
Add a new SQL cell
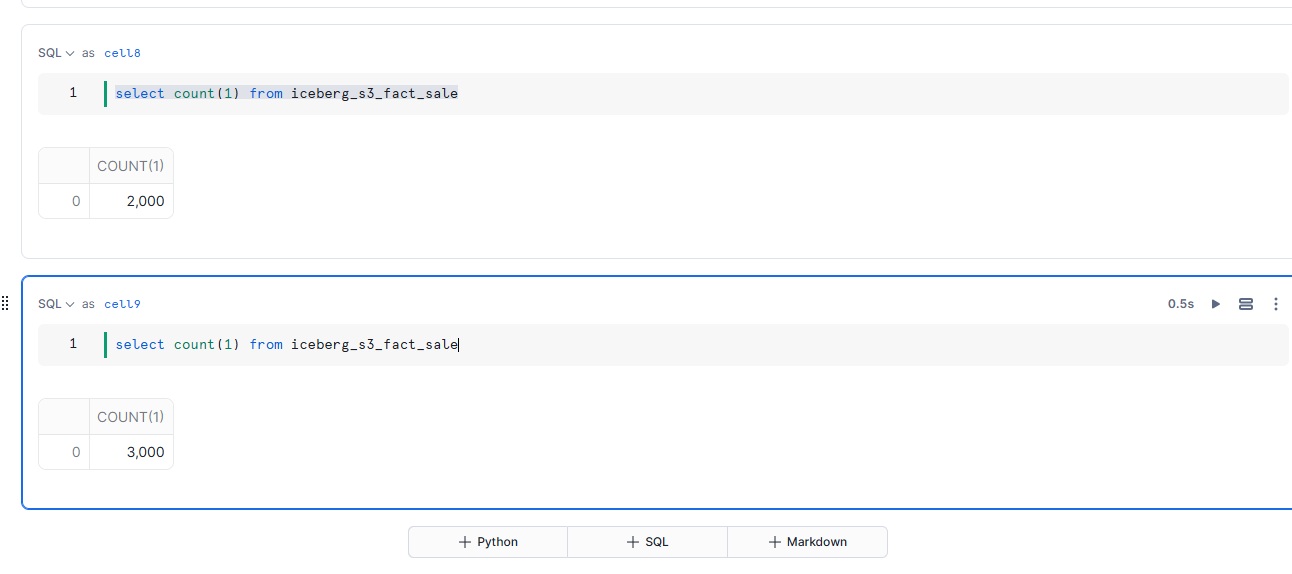[x=647, y=542]
